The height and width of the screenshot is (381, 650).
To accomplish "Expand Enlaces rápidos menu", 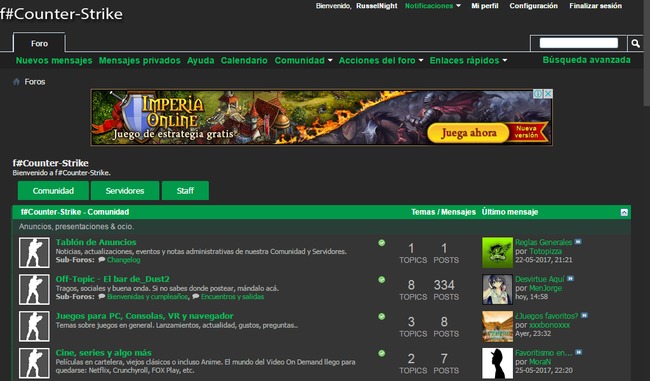I will click(468, 60).
